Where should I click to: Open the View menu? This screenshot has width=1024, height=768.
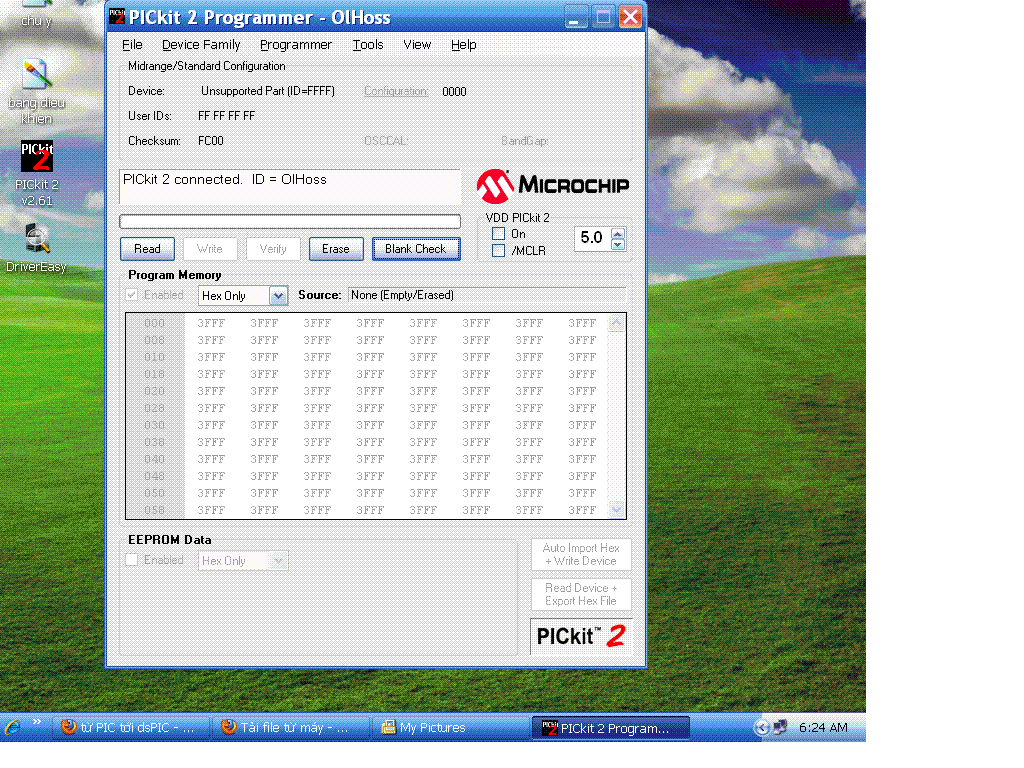click(x=417, y=45)
